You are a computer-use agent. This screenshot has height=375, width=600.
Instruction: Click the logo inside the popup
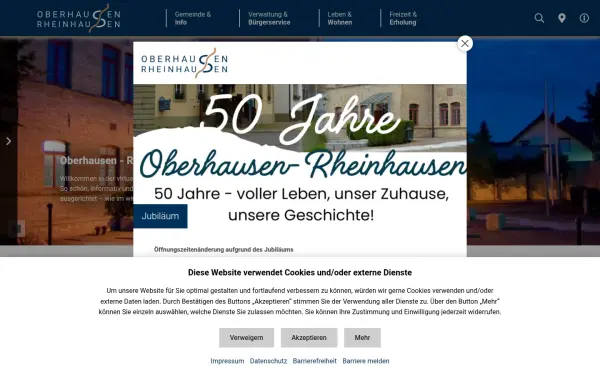click(x=184, y=63)
